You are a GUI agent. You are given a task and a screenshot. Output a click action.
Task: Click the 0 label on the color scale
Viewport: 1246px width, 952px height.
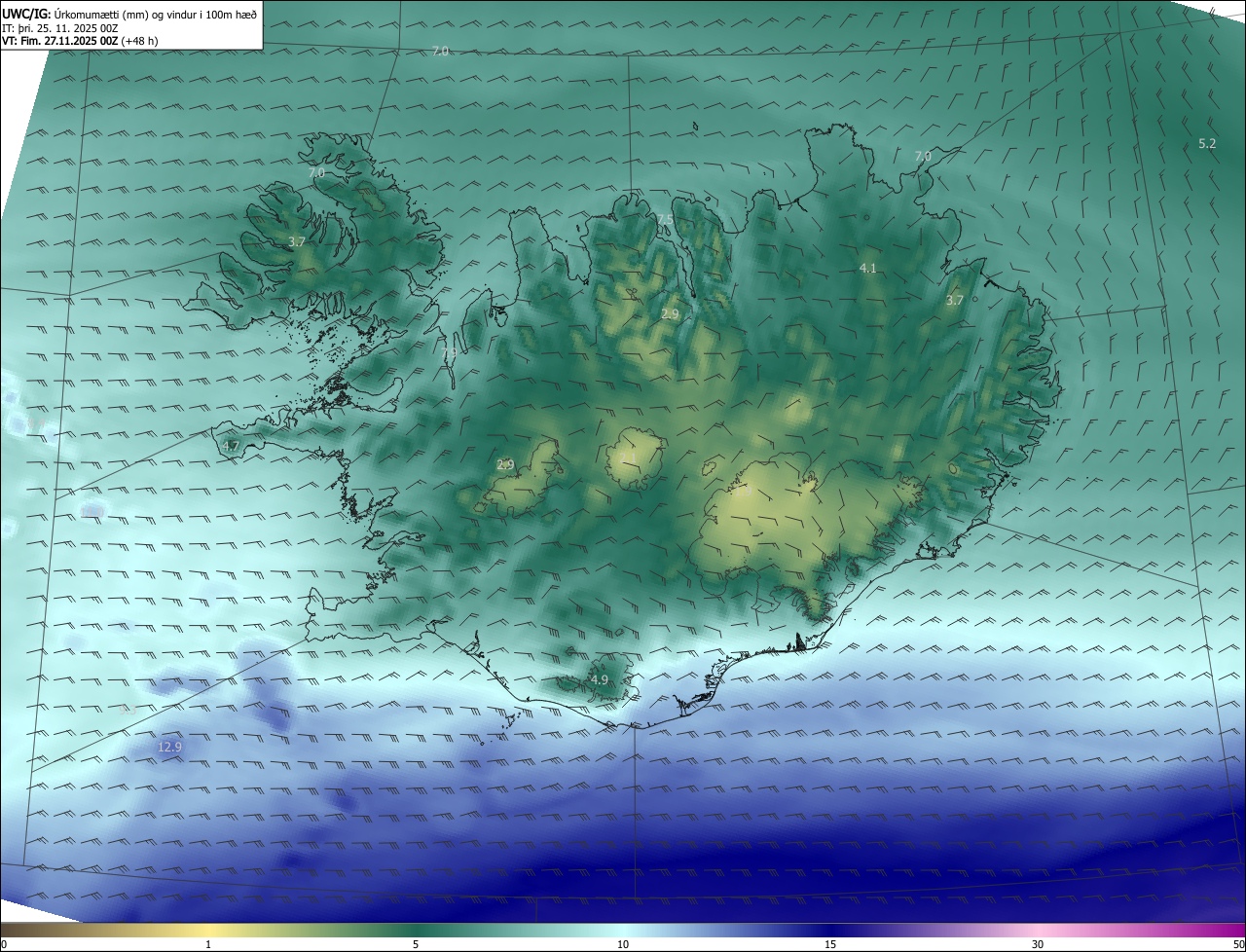[x=4, y=944]
